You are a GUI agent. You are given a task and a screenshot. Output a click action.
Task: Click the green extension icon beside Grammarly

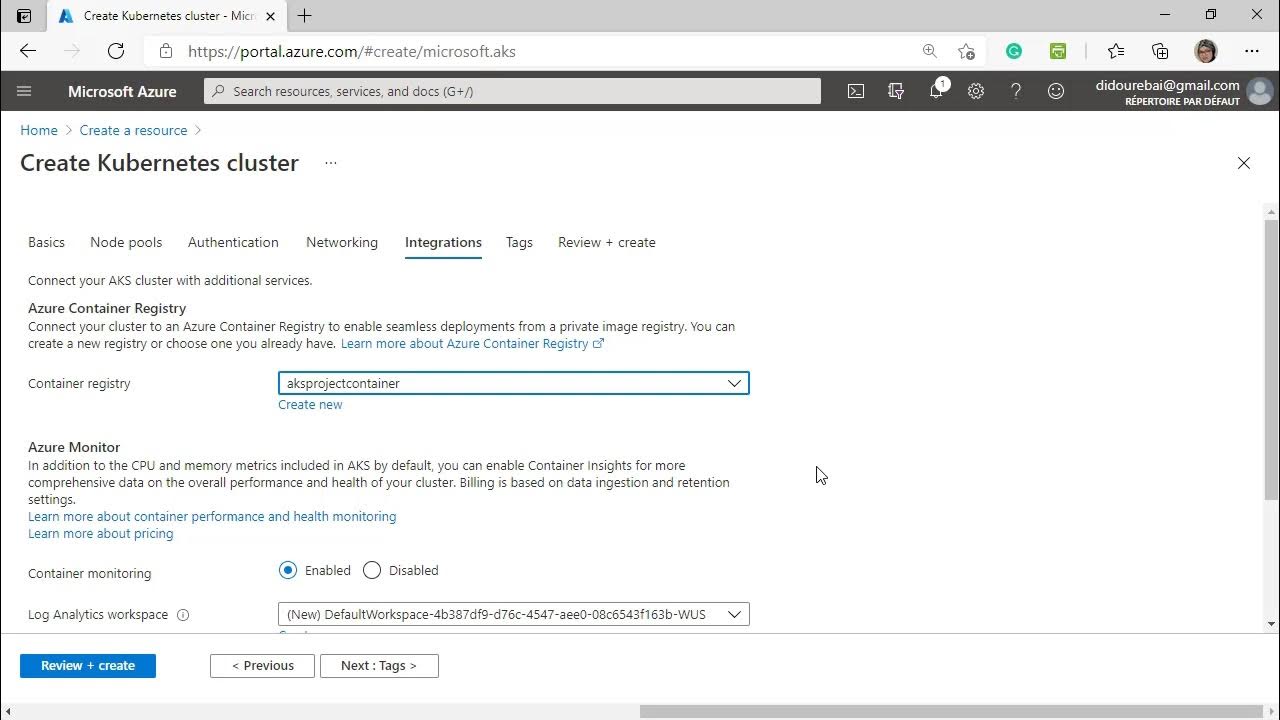pyautogui.click(x=1058, y=51)
